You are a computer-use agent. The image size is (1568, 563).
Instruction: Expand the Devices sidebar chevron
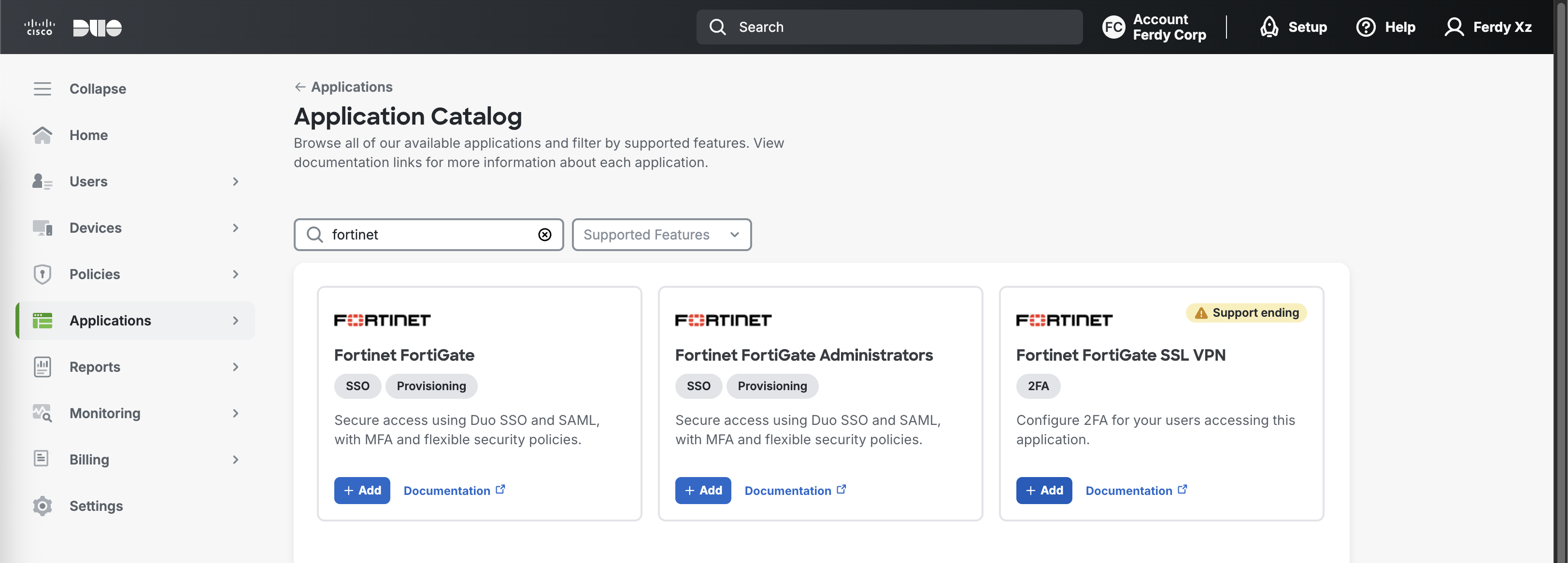(x=236, y=227)
